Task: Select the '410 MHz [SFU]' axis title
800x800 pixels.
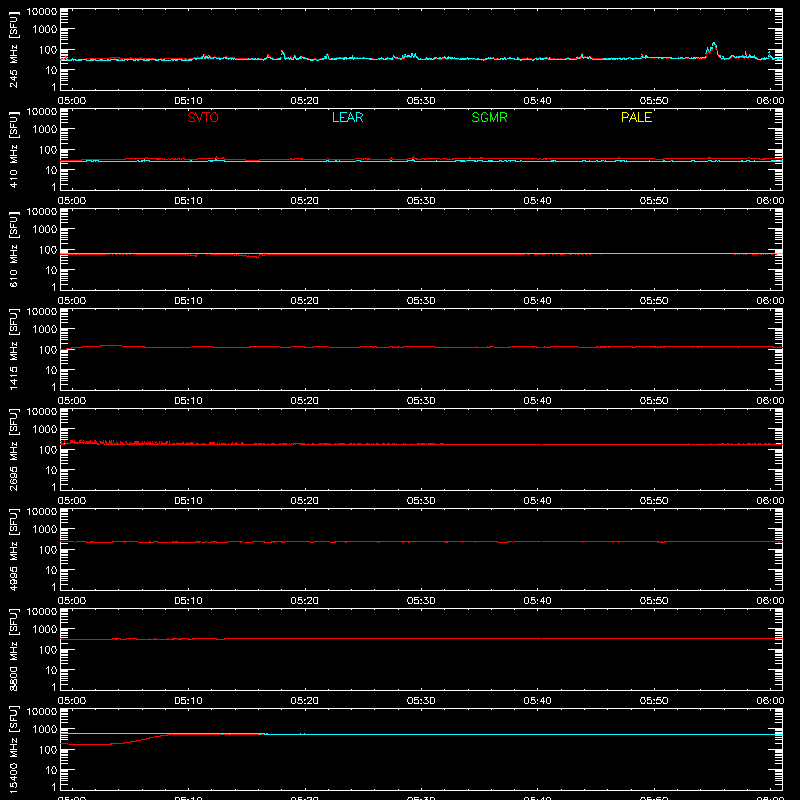Action: pyautogui.click(x=13, y=149)
